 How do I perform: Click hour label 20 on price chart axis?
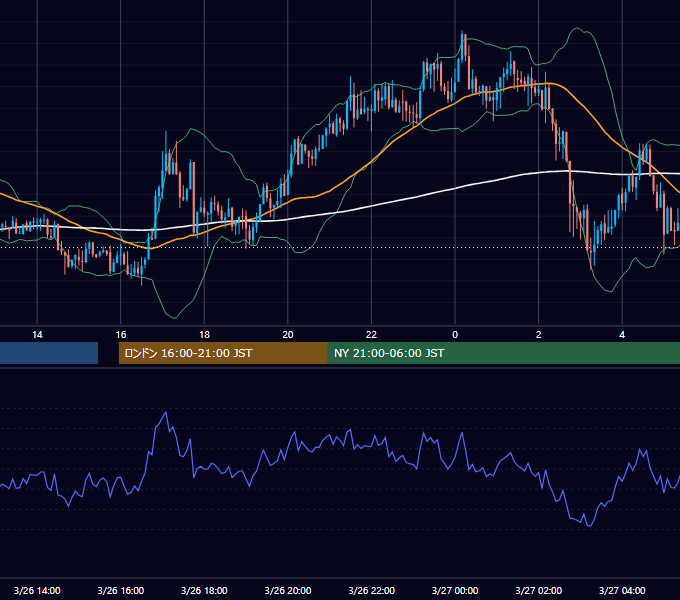tap(288, 335)
